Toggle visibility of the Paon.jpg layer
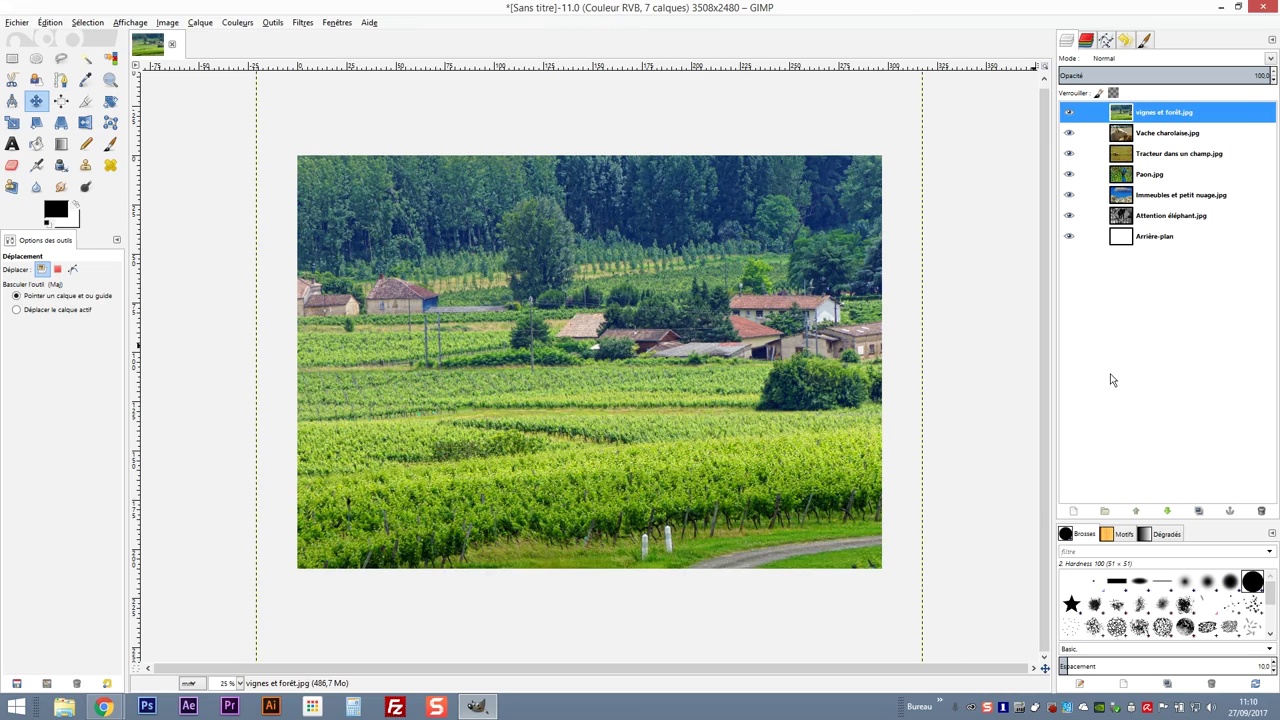This screenshot has height=720, width=1280. point(1069,175)
